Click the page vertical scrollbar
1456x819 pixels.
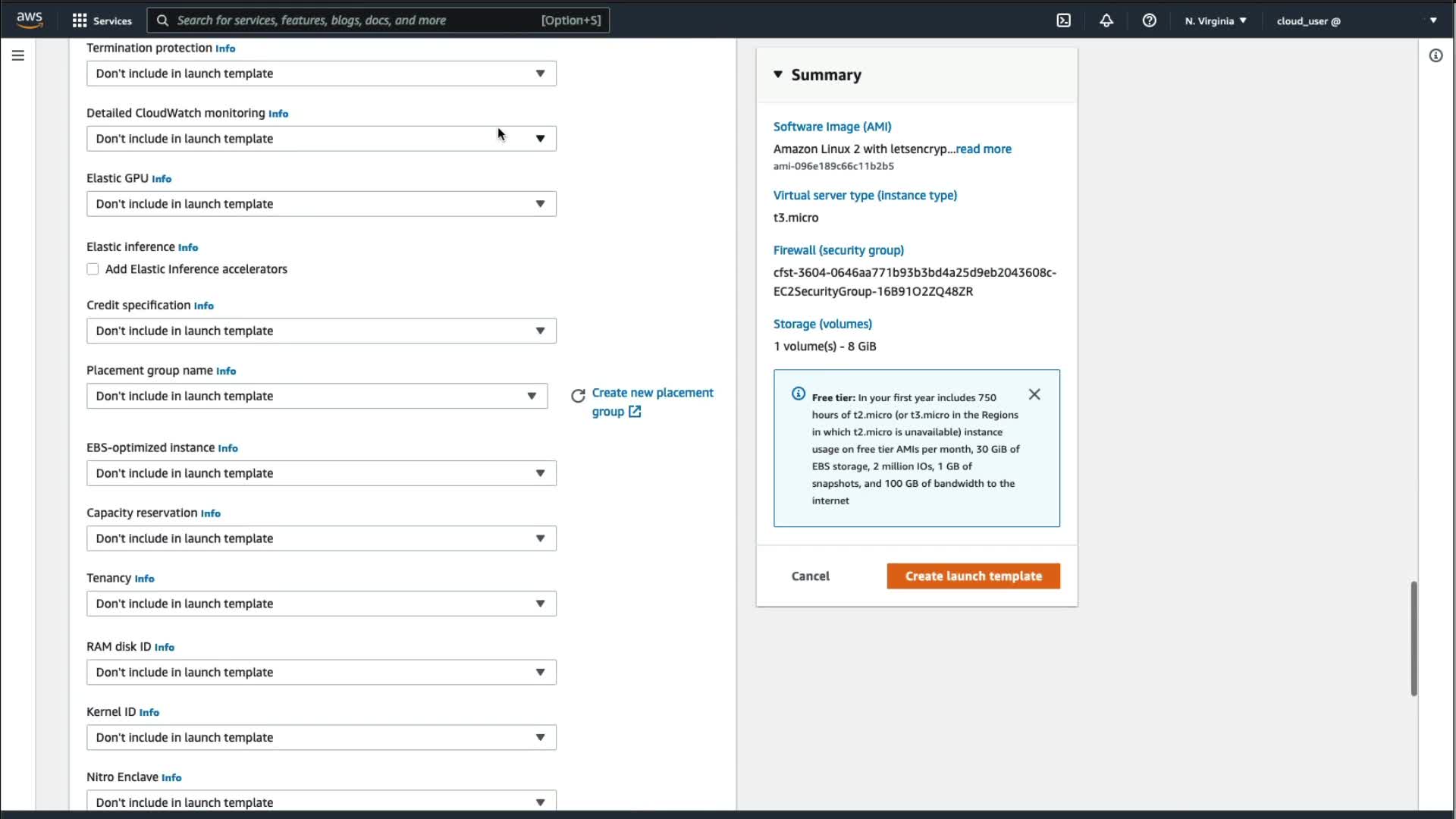click(1414, 639)
